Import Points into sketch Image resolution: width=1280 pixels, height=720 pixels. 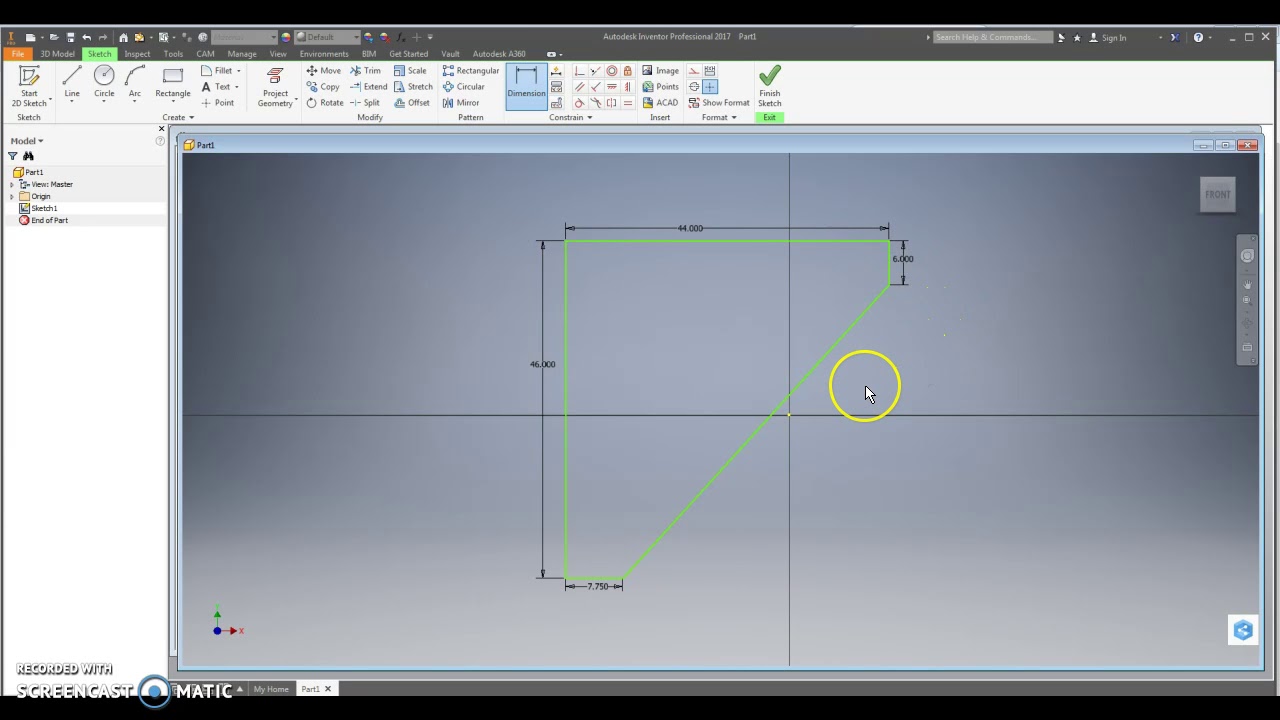tap(660, 87)
